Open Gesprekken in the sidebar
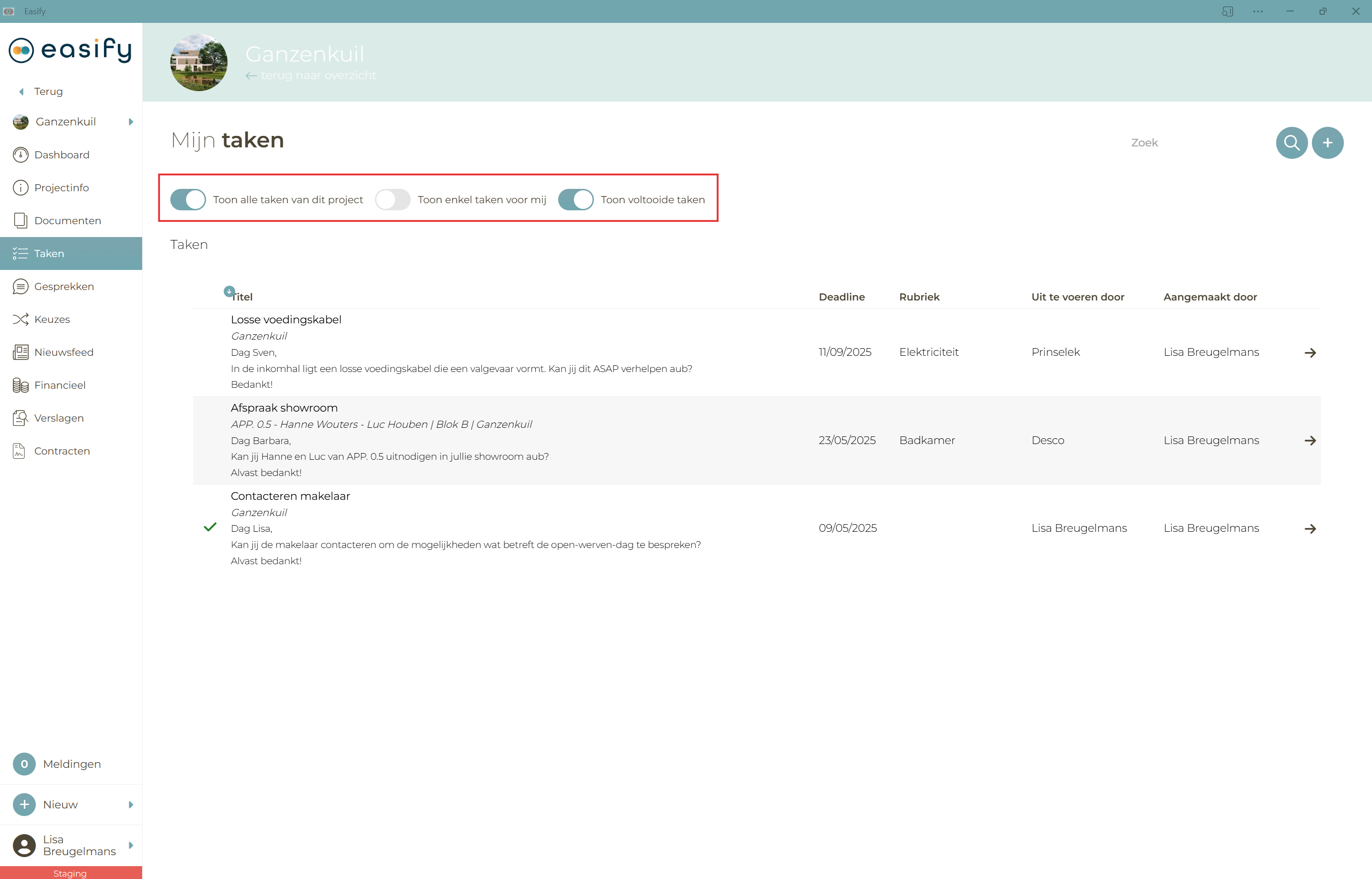The width and height of the screenshot is (1372, 879). 63,287
